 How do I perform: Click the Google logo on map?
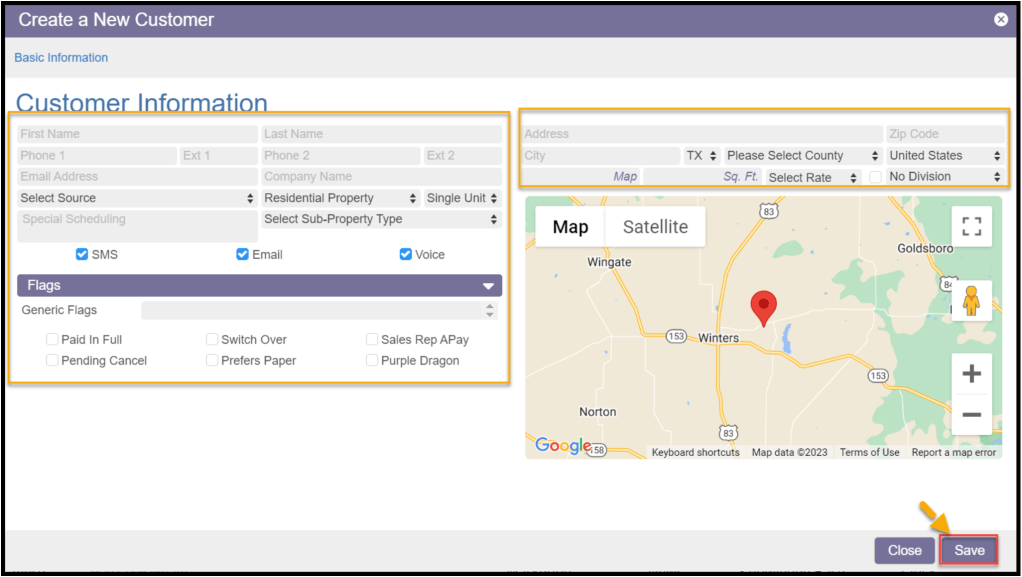(x=562, y=446)
